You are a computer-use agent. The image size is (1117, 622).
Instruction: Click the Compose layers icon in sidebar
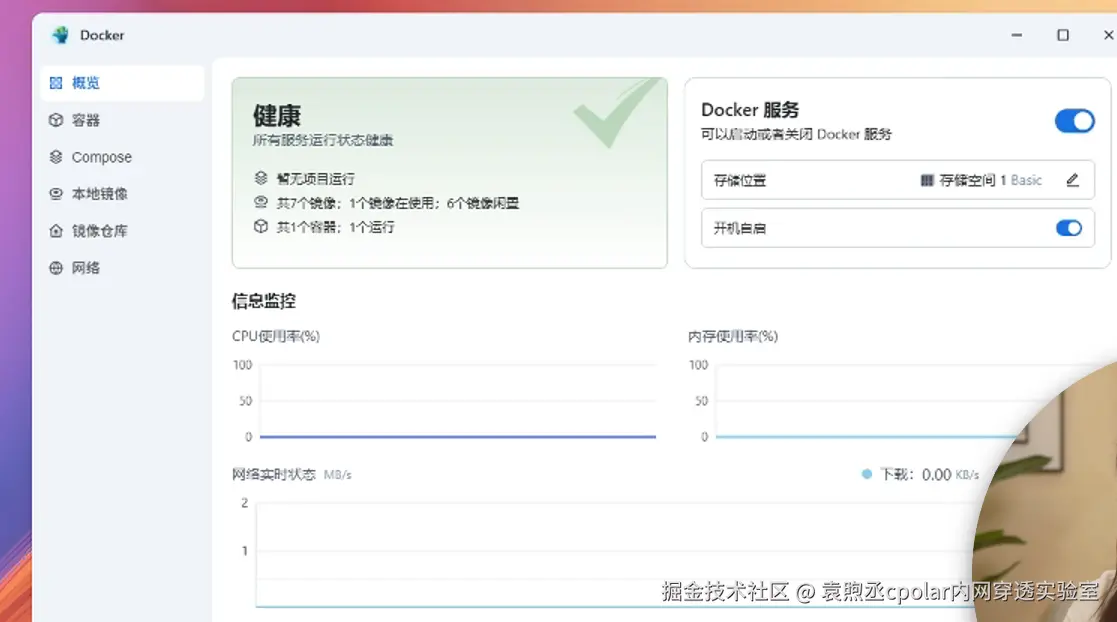[x=56, y=157]
